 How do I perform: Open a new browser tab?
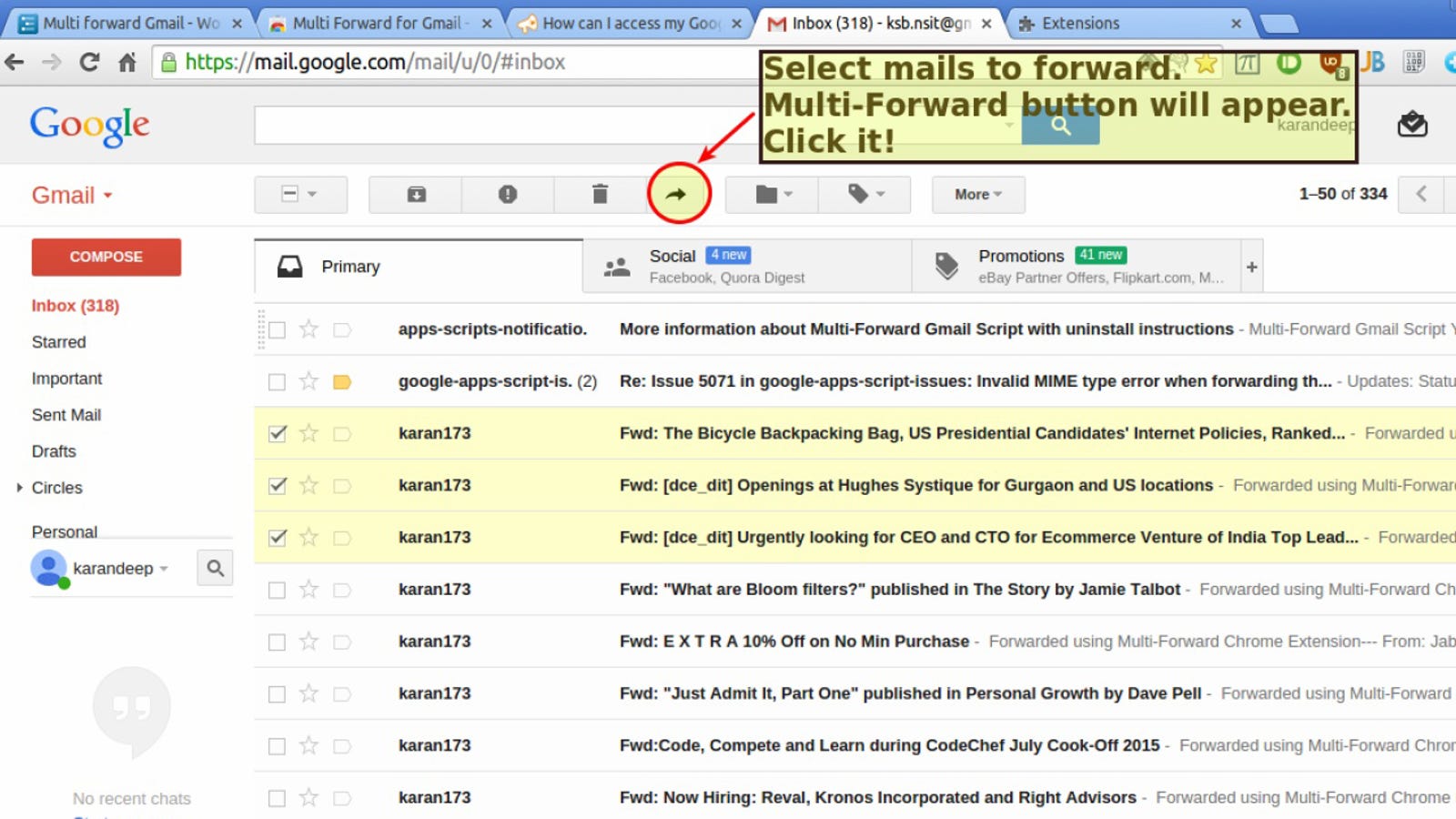1279,24
